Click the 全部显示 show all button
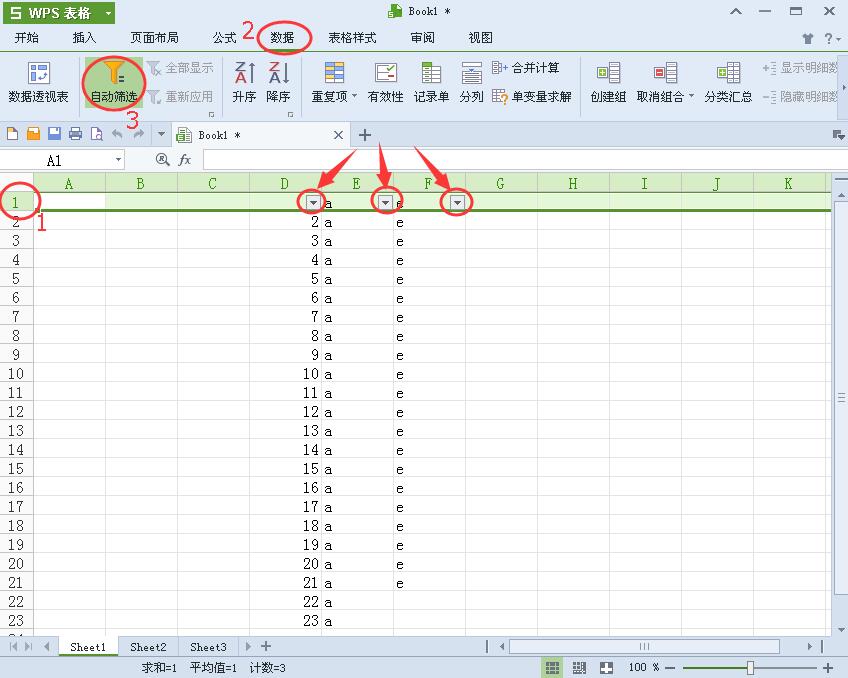Screen dimensions: 848x678 [181, 68]
